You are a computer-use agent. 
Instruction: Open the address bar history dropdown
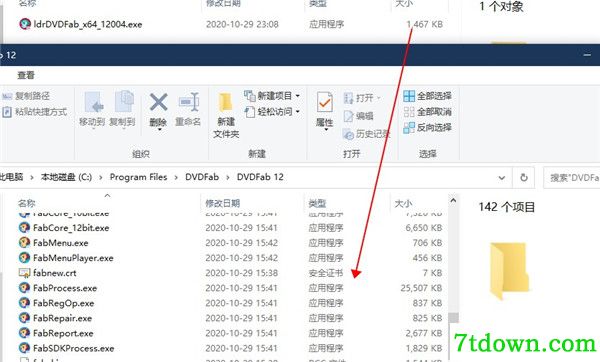coord(502,178)
